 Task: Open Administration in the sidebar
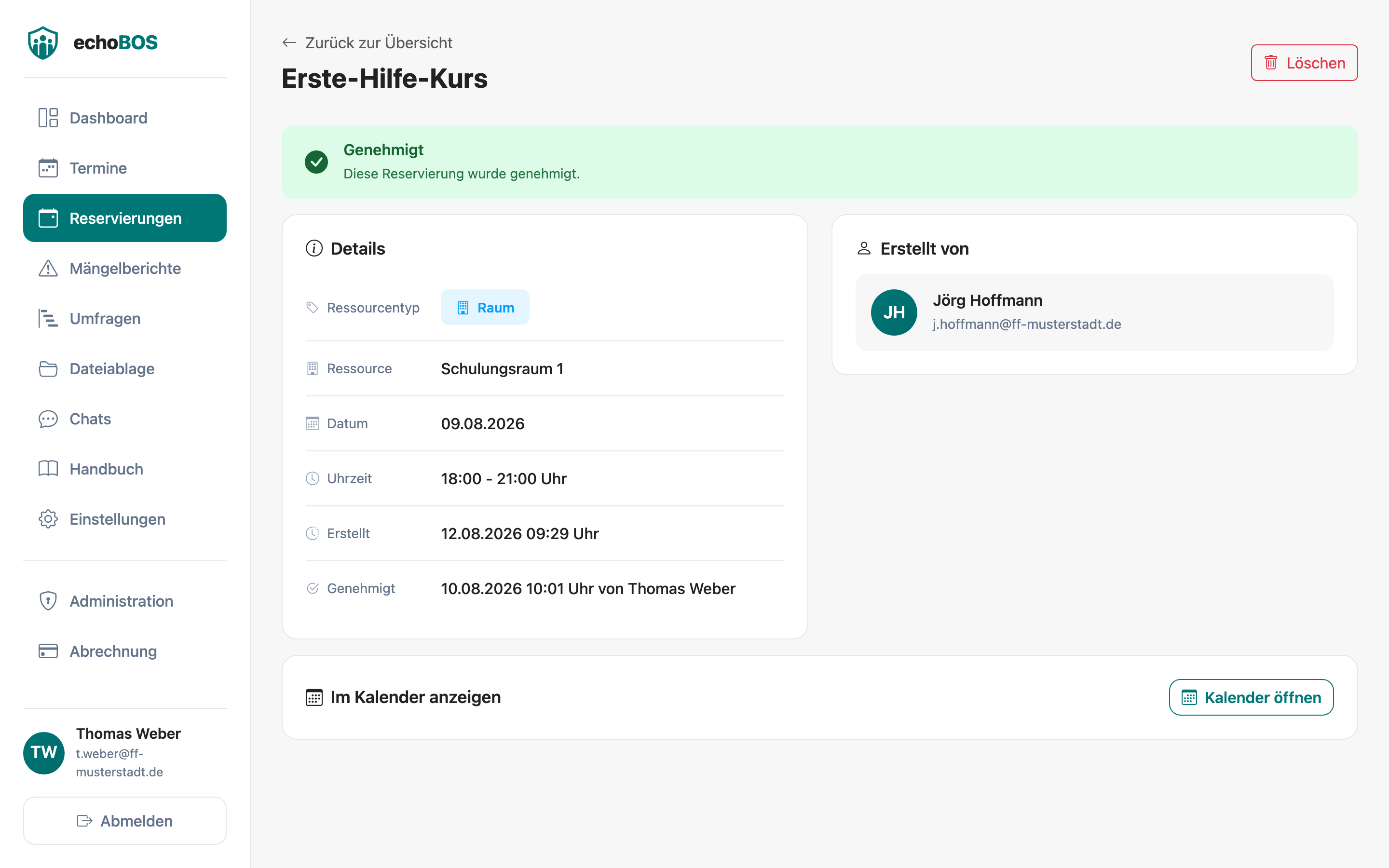tap(124, 600)
